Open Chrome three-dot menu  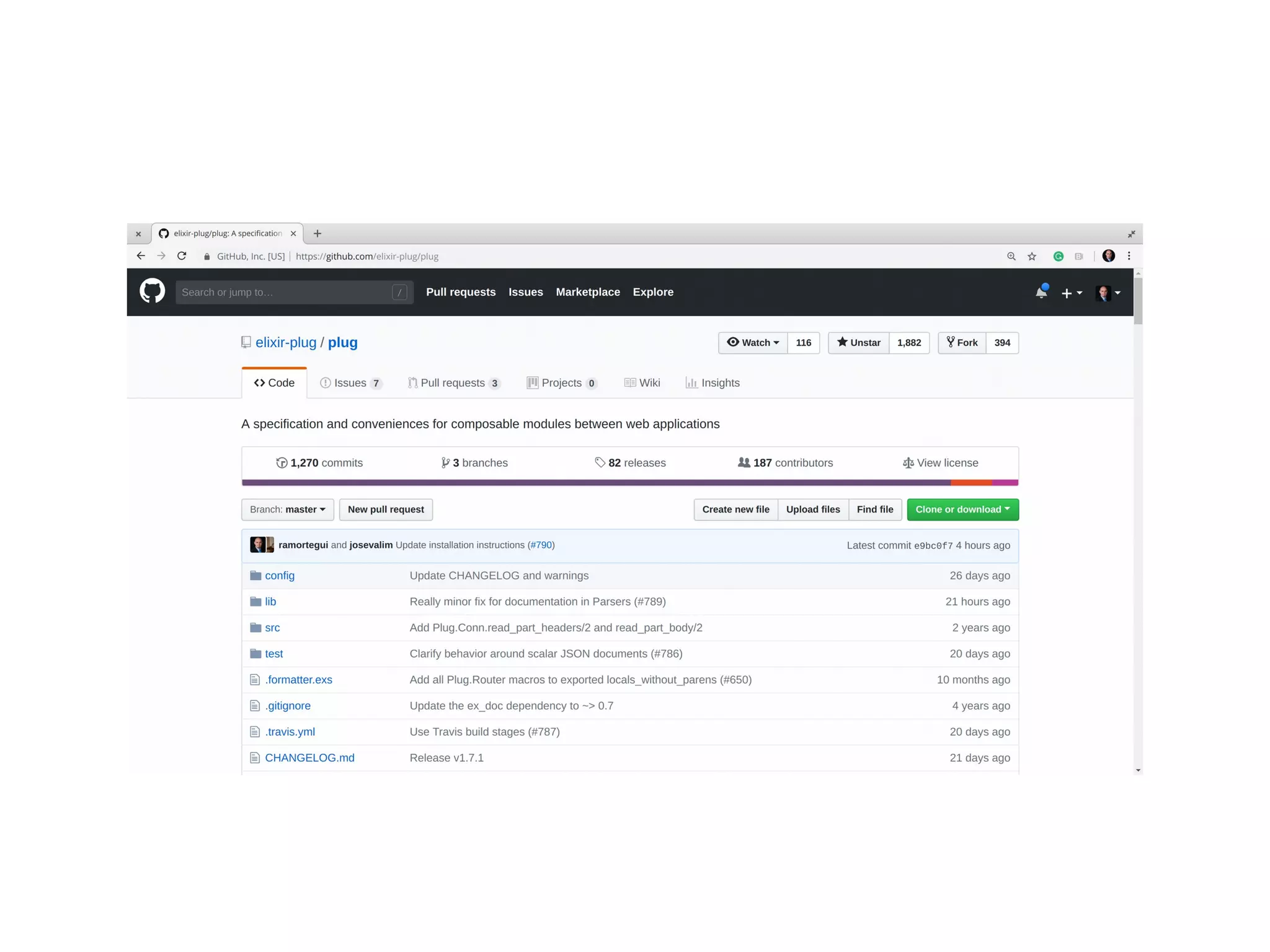(1129, 256)
